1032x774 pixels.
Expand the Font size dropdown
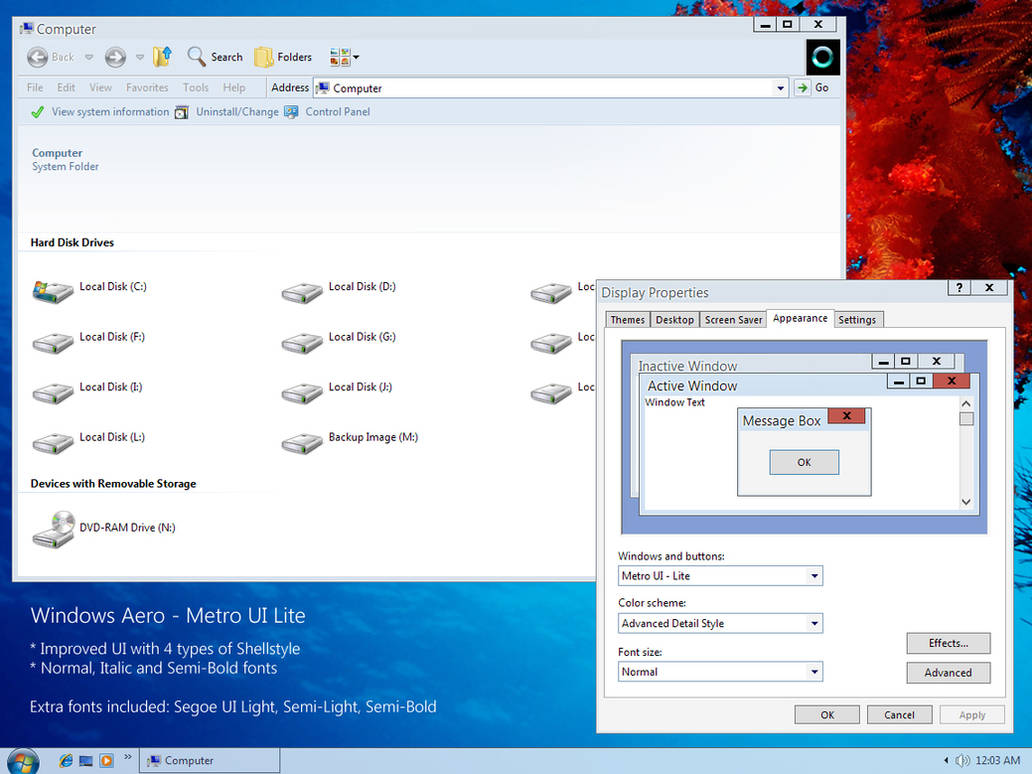(814, 671)
